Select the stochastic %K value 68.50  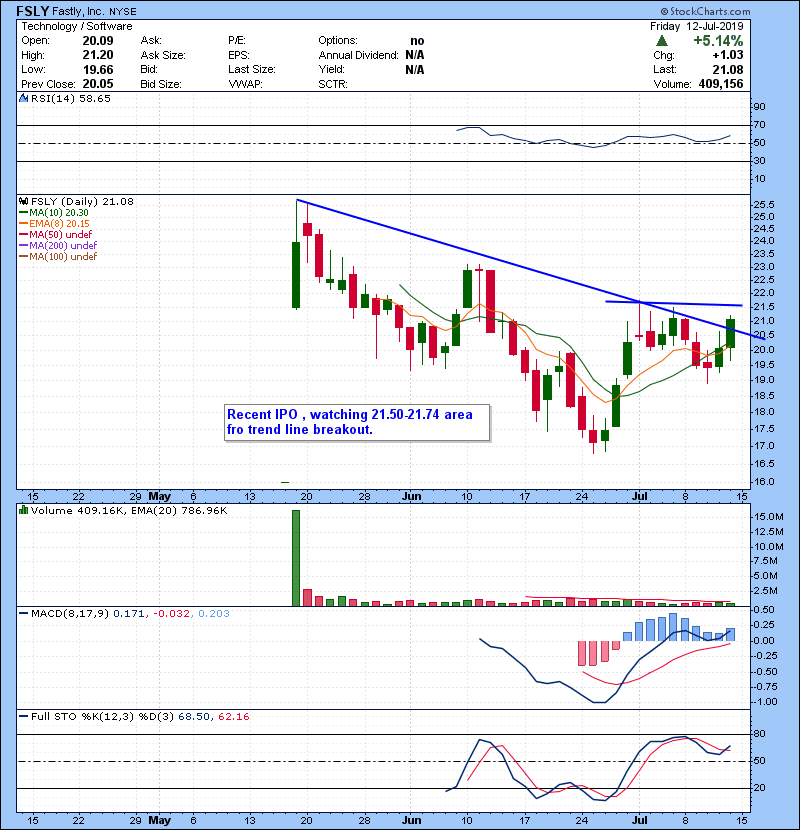pos(194,717)
